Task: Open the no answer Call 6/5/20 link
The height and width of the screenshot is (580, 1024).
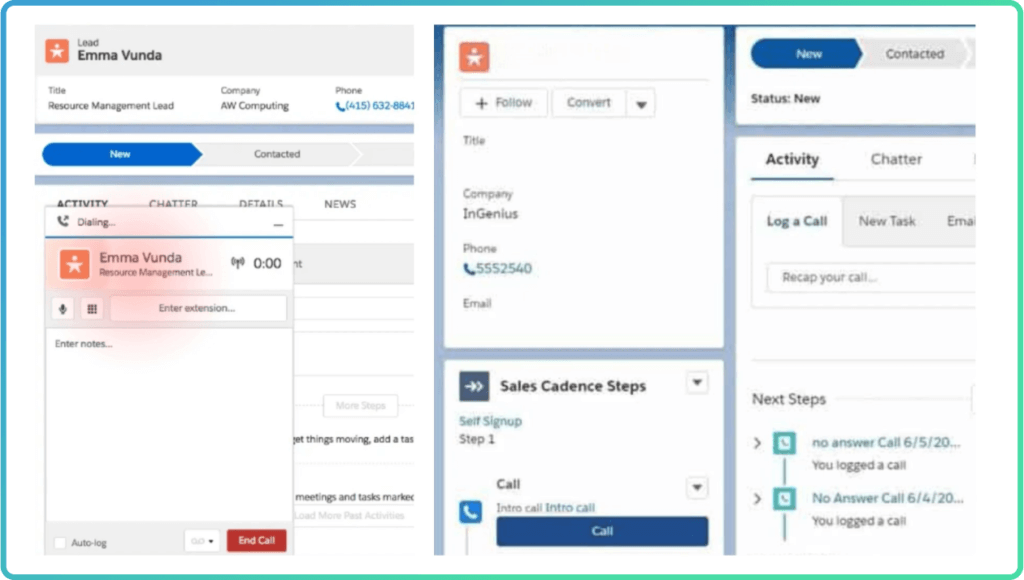Action: point(886,443)
